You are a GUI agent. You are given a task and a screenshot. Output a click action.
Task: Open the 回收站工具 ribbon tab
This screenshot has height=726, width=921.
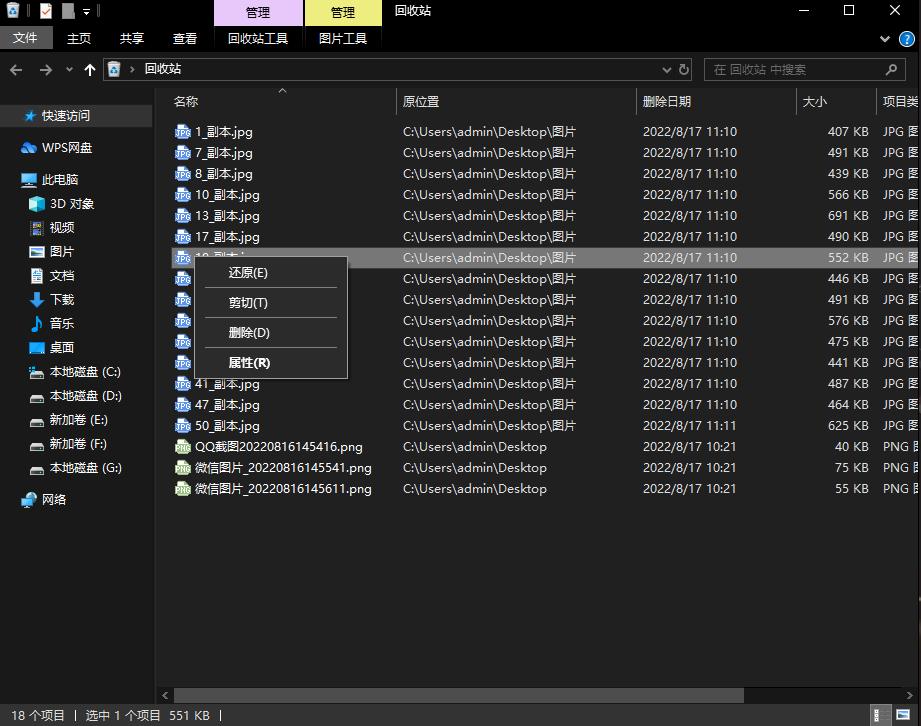[x=258, y=39]
